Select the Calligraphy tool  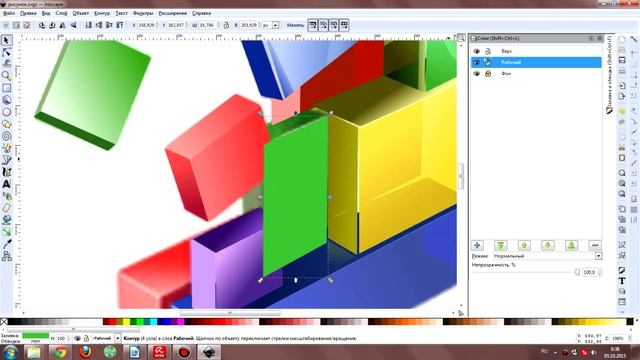7,172
